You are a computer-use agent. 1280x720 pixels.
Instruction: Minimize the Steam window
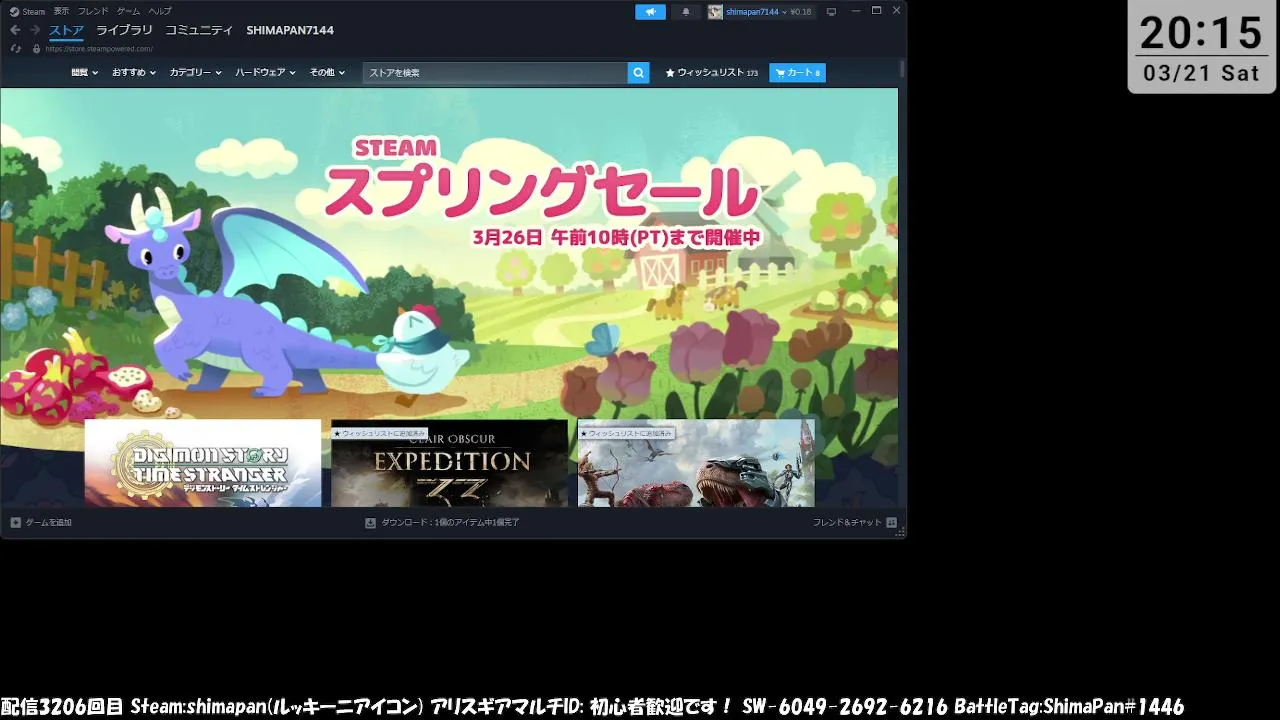pos(856,11)
